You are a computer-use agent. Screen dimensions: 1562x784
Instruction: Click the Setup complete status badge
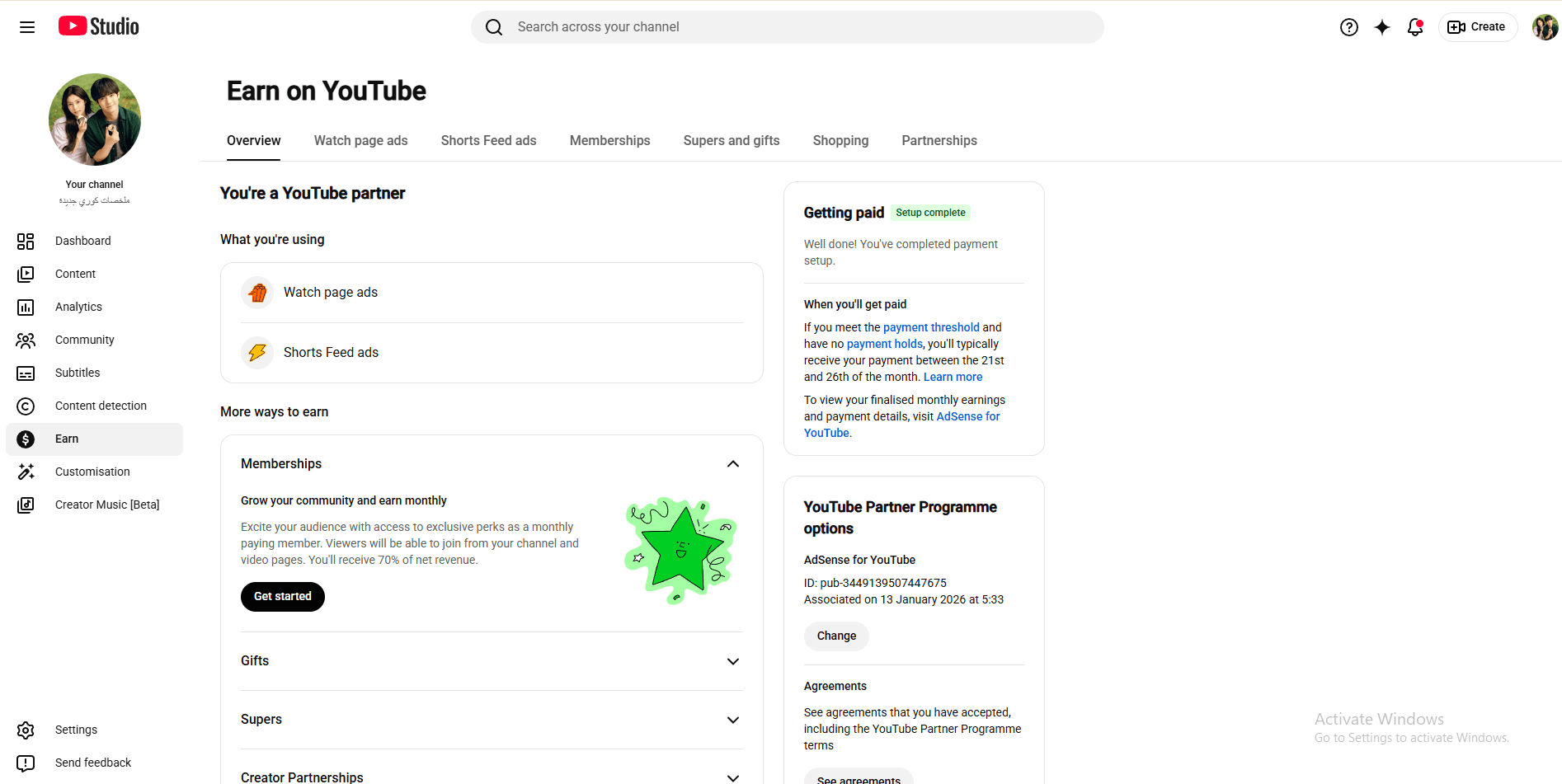pos(930,213)
